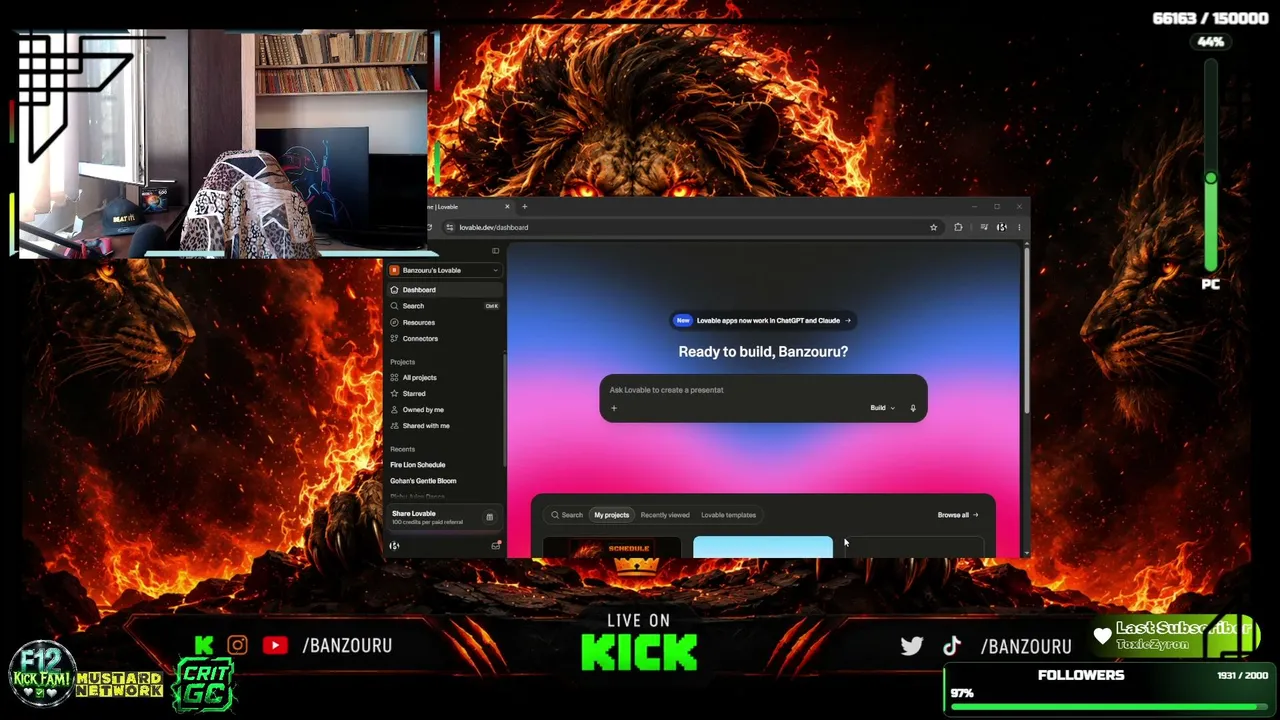Open the account avatar icon in sidebar footer

[x=394, y=546]
